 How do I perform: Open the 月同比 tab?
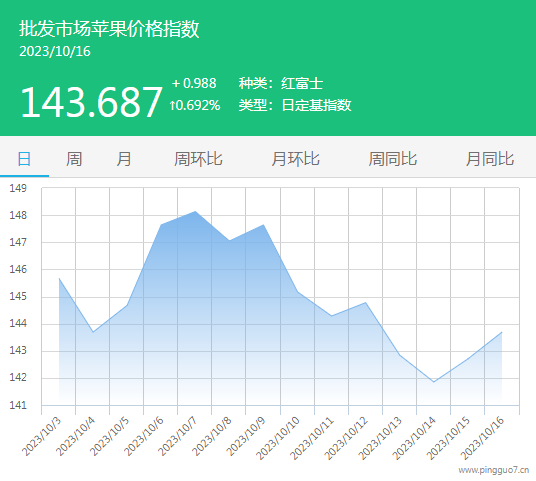[490, 159]
